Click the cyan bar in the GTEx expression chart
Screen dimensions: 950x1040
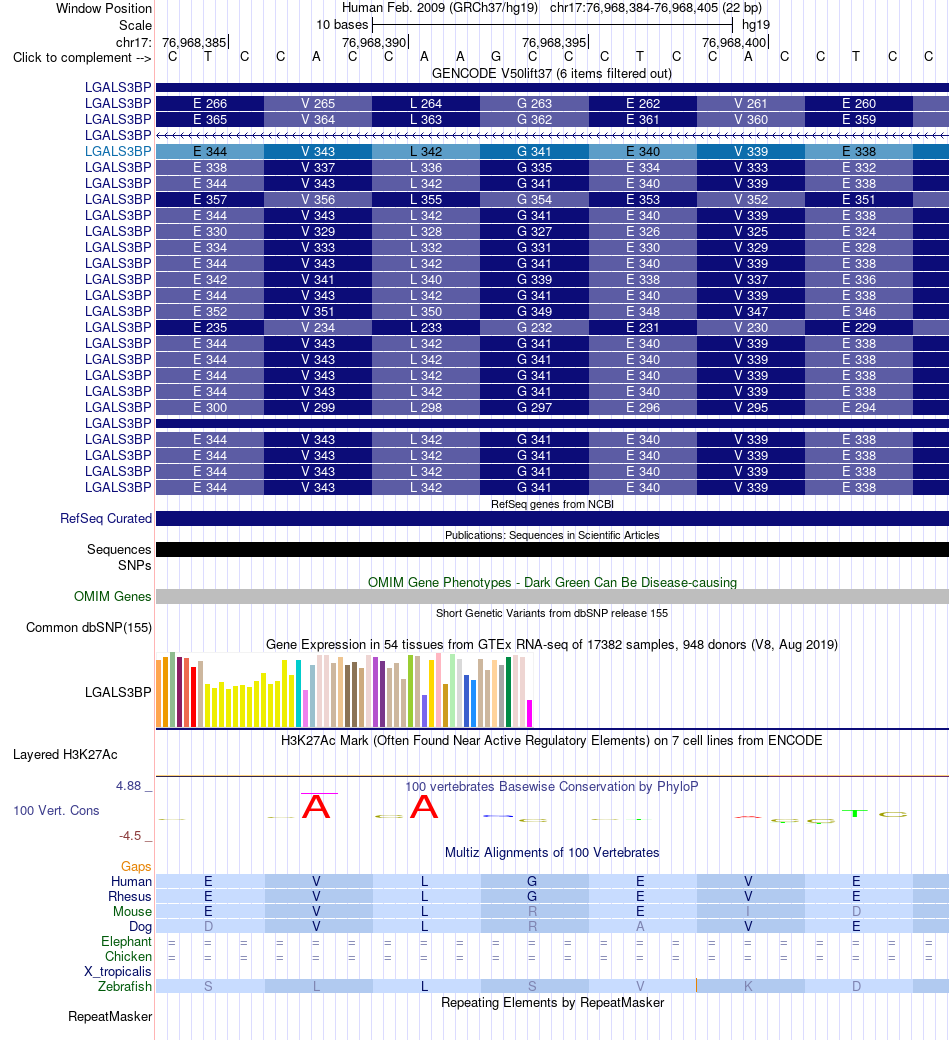(x=299, y=694)
